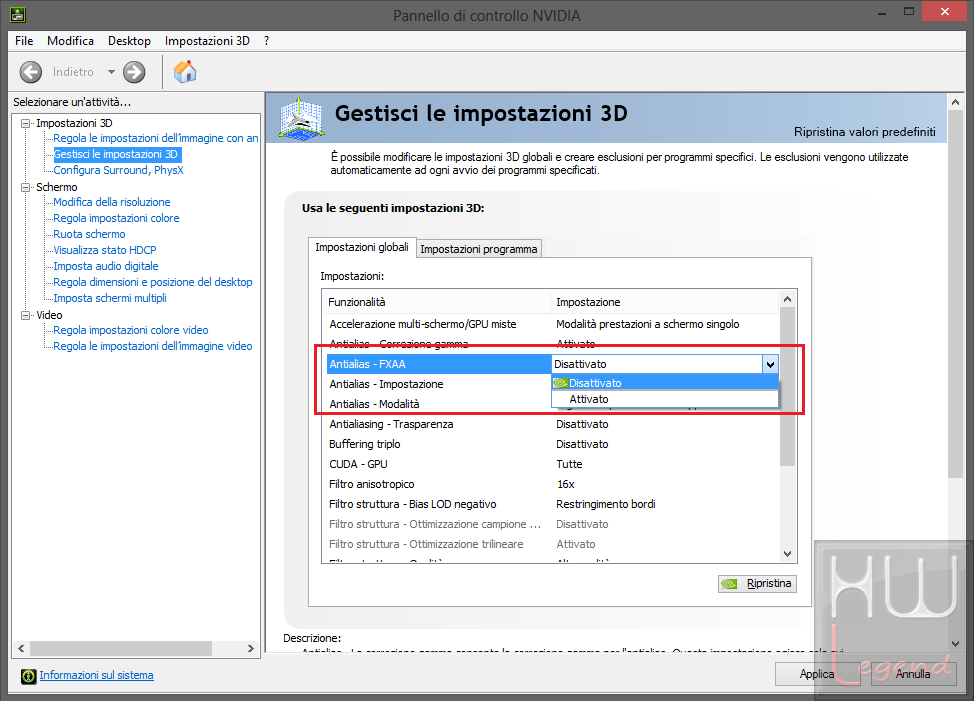
Task: Choose Attivato in the FXAA dropdown list
Action: point(665,399)
